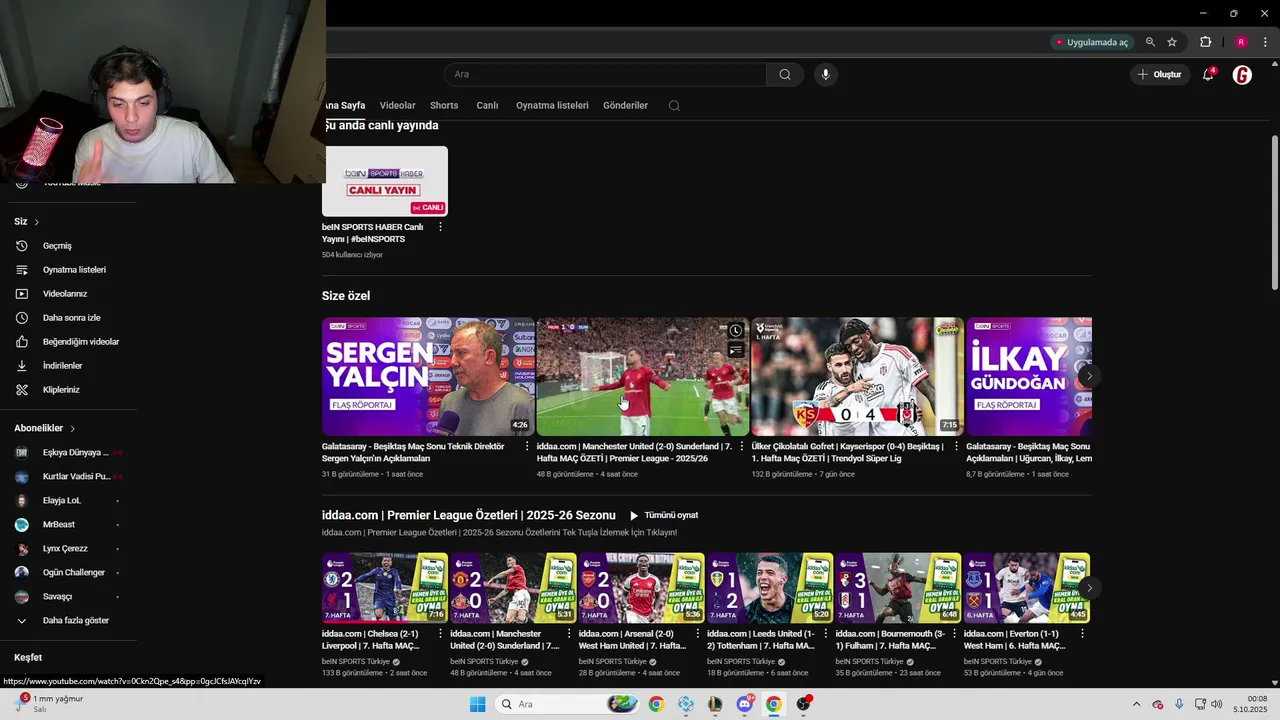Open taskbar volume speaker icon
Image resolution: width=1280 pixels, height=720 pixels.
coord(1217,704)
